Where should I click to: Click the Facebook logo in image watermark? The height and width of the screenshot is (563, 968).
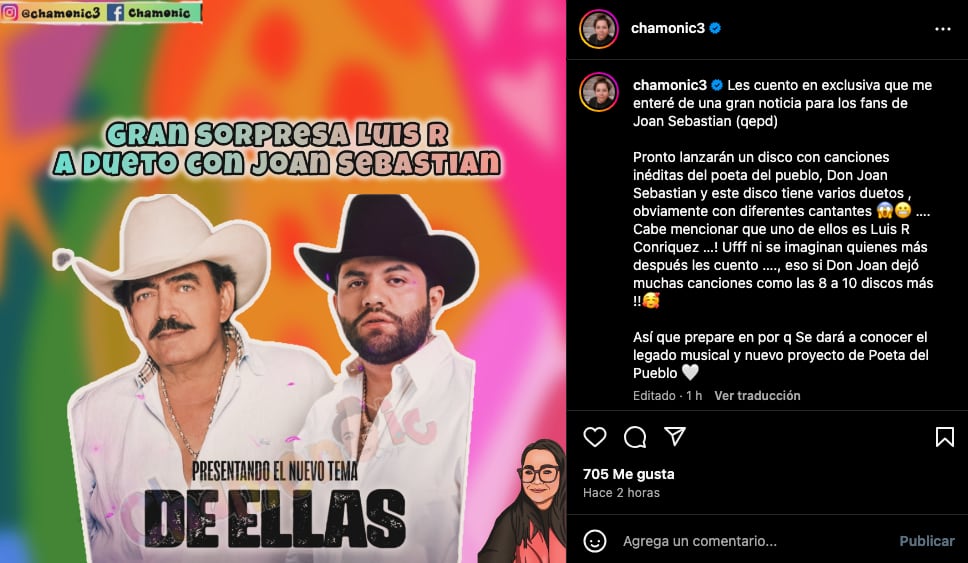pos(115,12)
